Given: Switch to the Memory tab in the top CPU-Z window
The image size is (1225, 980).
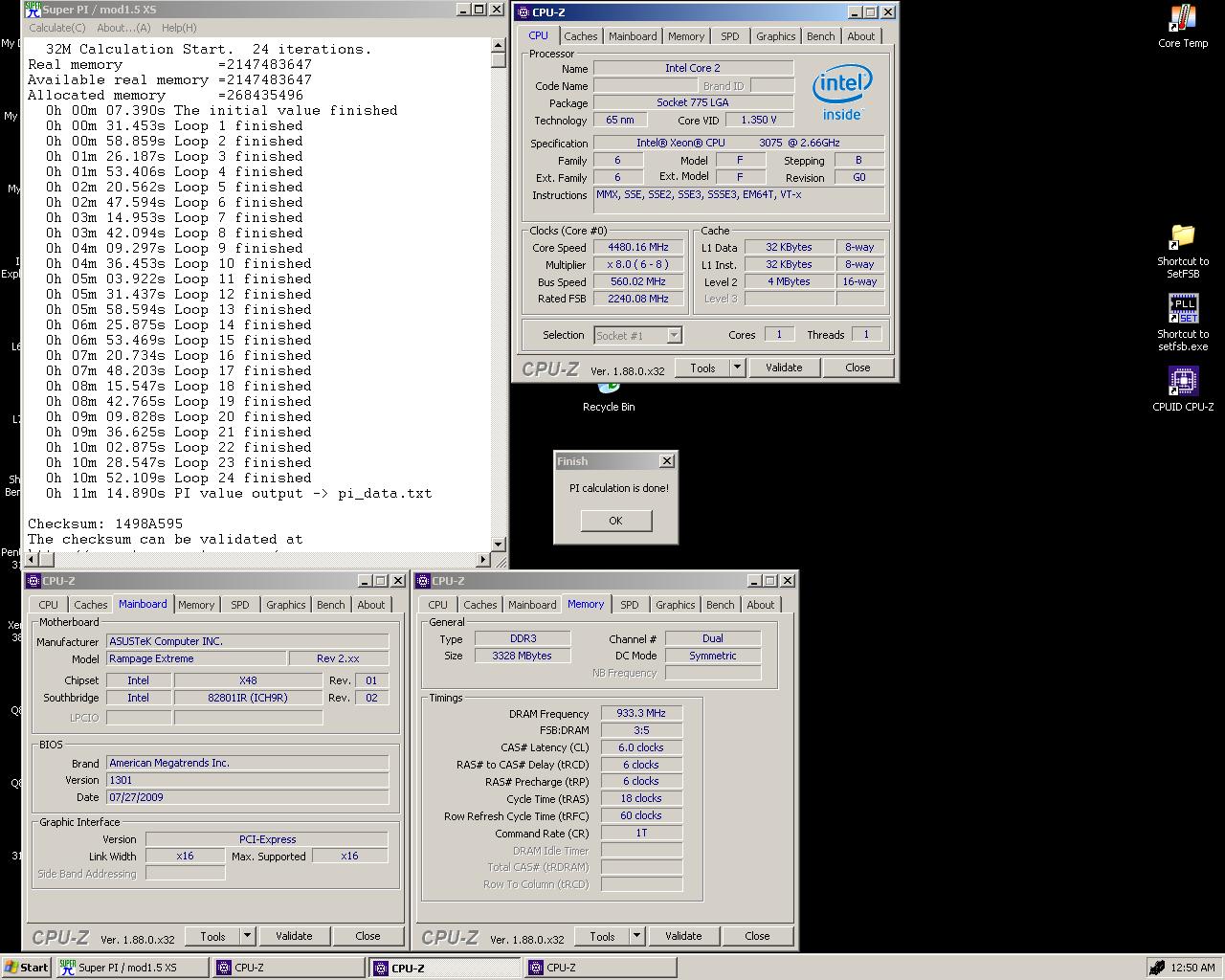Looking at the screenshot, I should pos(686,36).
